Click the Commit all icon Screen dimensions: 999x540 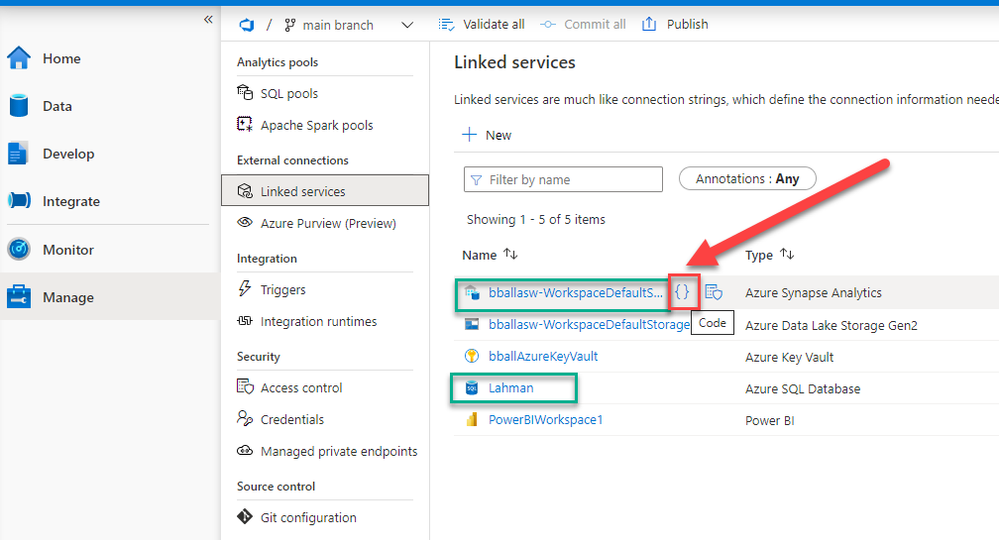point(548,24)
